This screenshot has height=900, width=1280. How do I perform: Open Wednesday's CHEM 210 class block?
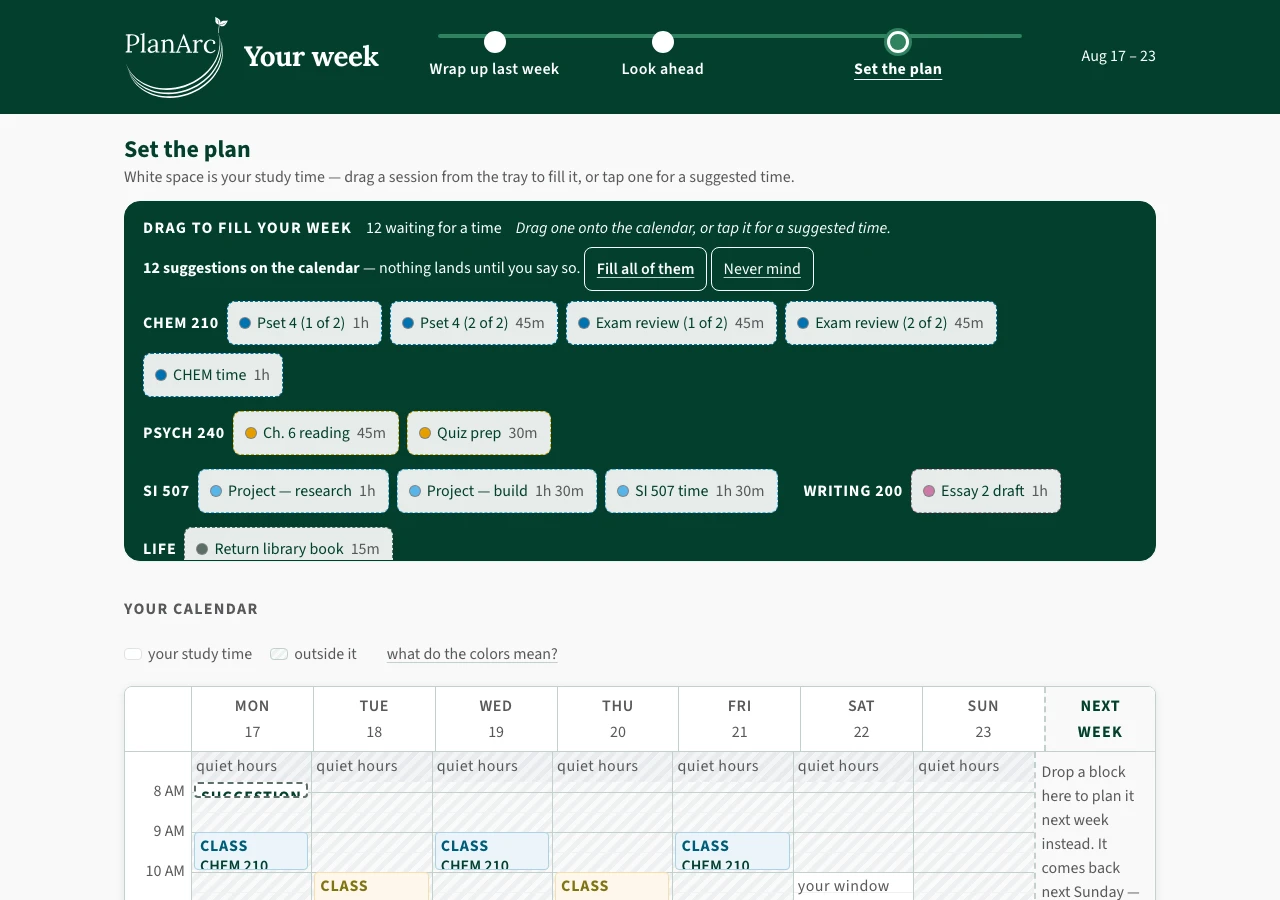pyautogui.click(x=492, y=851)
